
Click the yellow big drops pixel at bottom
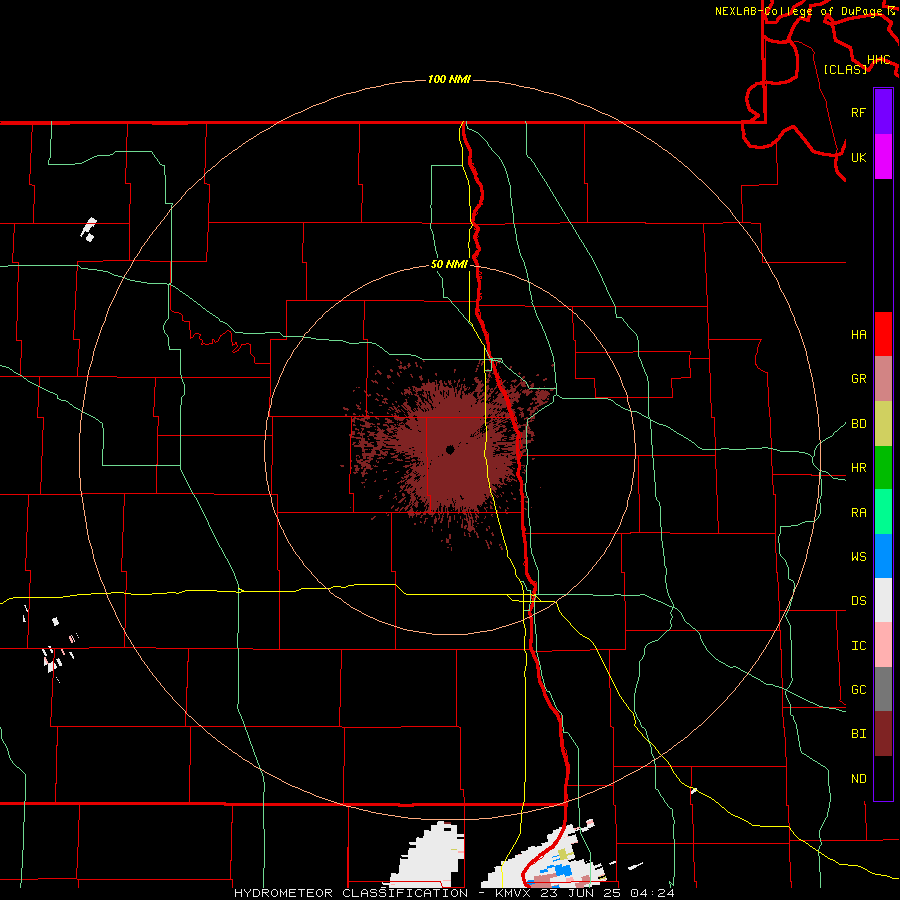tap(563, 854)
